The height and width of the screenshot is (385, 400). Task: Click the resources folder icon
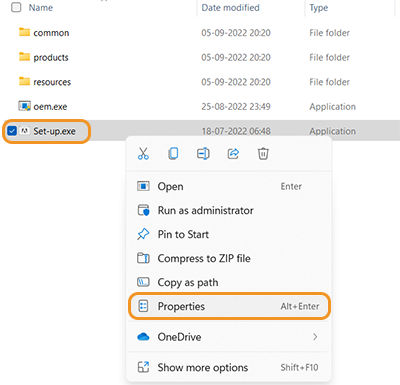24,81
